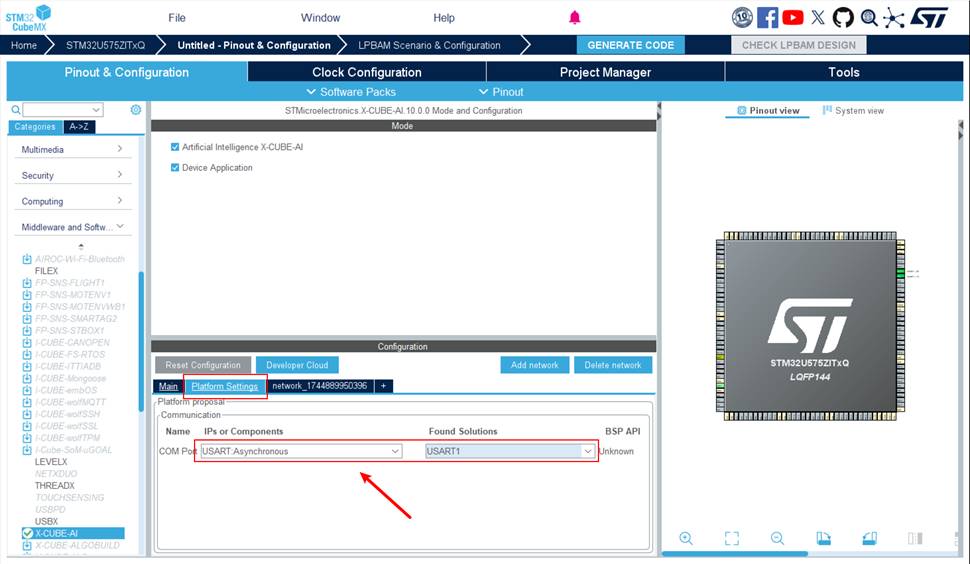Image resolution: width=970 pixels, height=564 pixels.
Task: Click the download icon beside I-CUBE-CANOPEN
Action: click(27, 343)
